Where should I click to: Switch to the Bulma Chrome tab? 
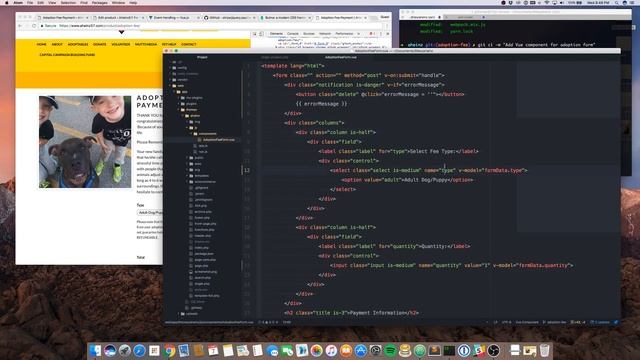[285, 18]
